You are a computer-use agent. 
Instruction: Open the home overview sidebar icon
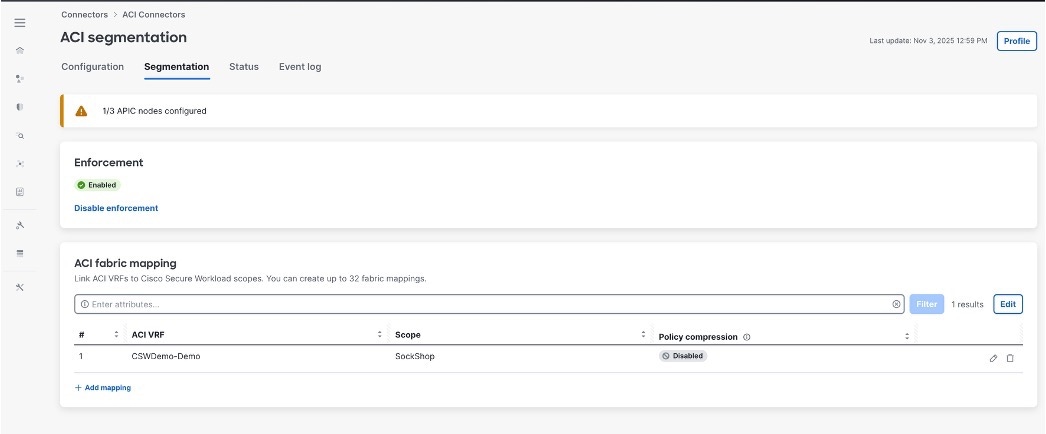20,51
